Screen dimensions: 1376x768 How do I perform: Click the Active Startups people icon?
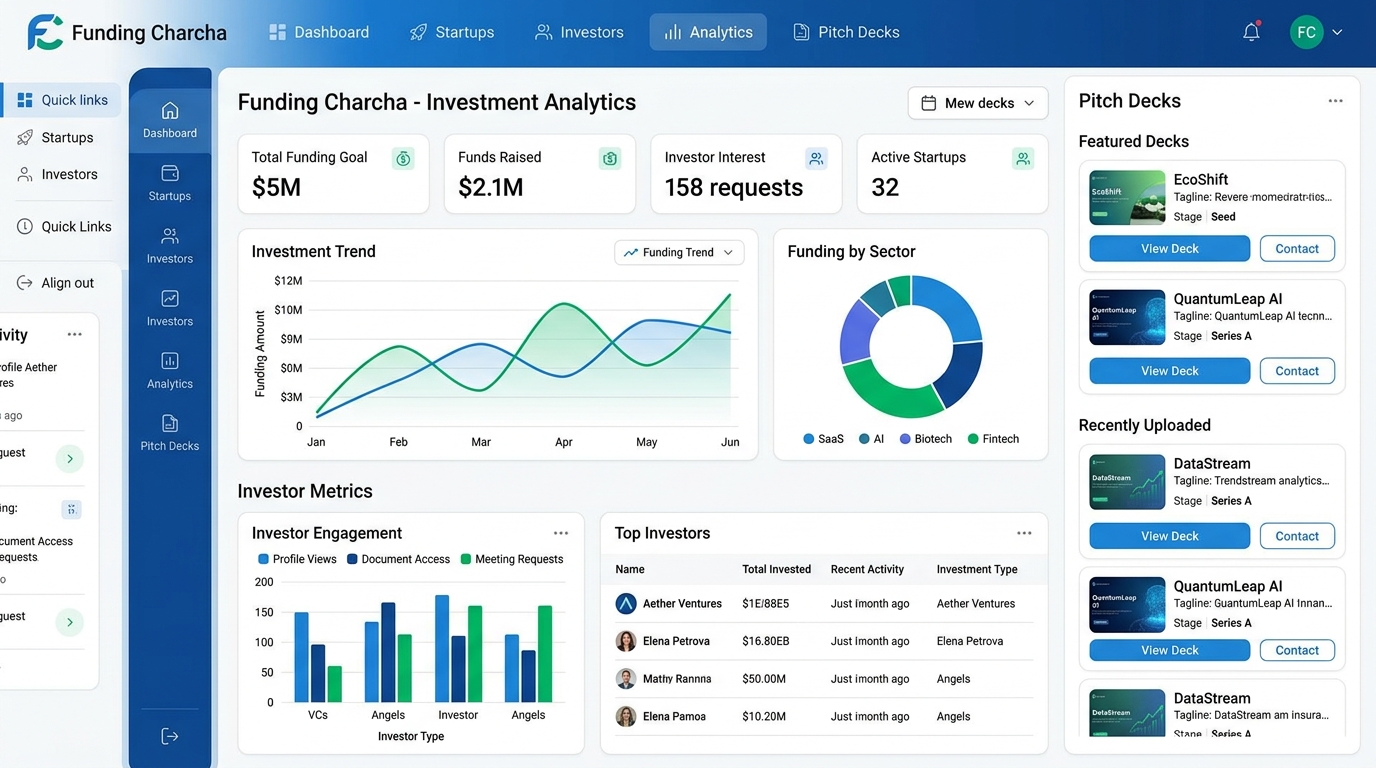[x=1023, y=158]
